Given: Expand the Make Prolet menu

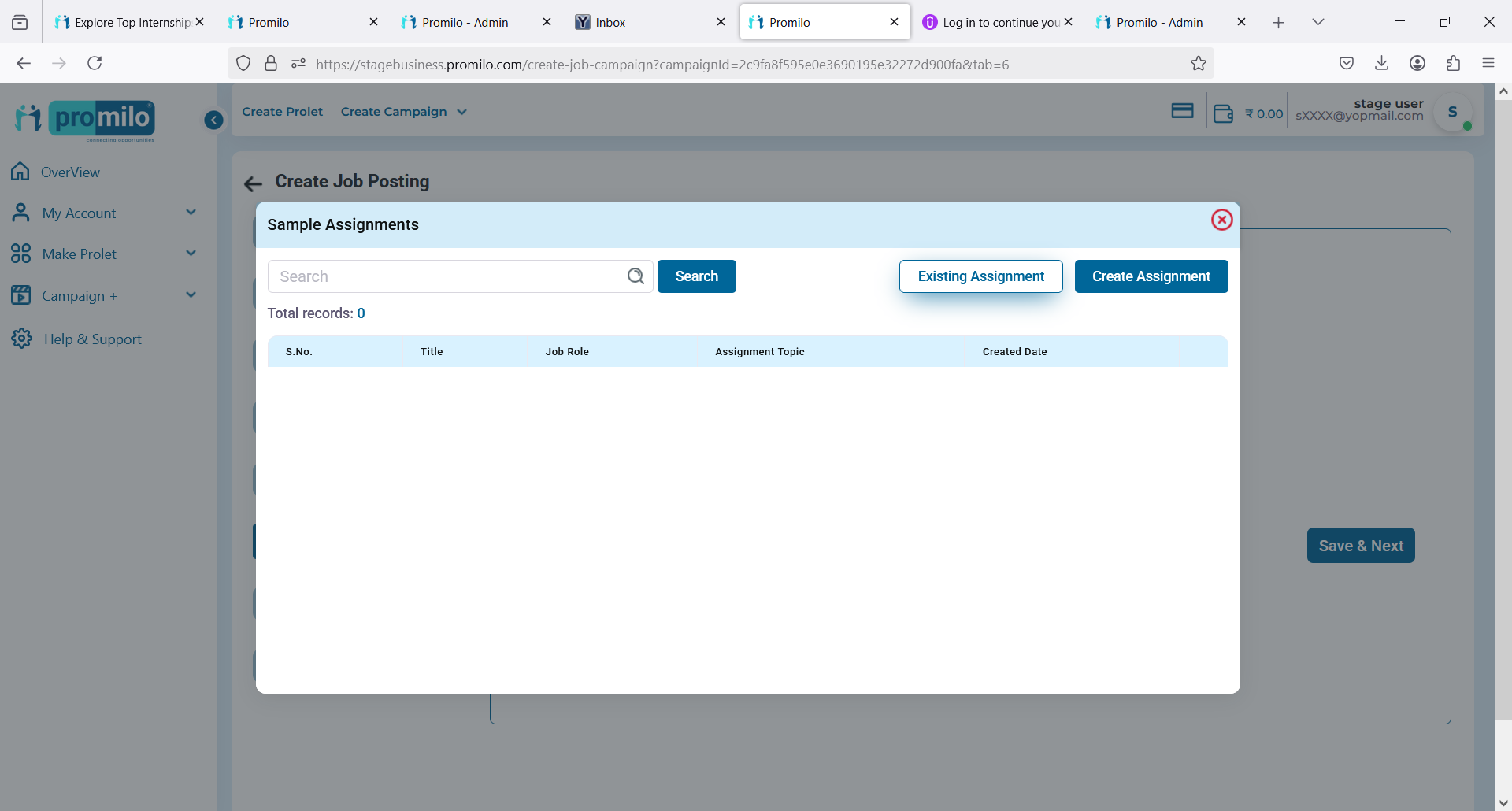Looking at the screenshot, I should pos(190,254).
